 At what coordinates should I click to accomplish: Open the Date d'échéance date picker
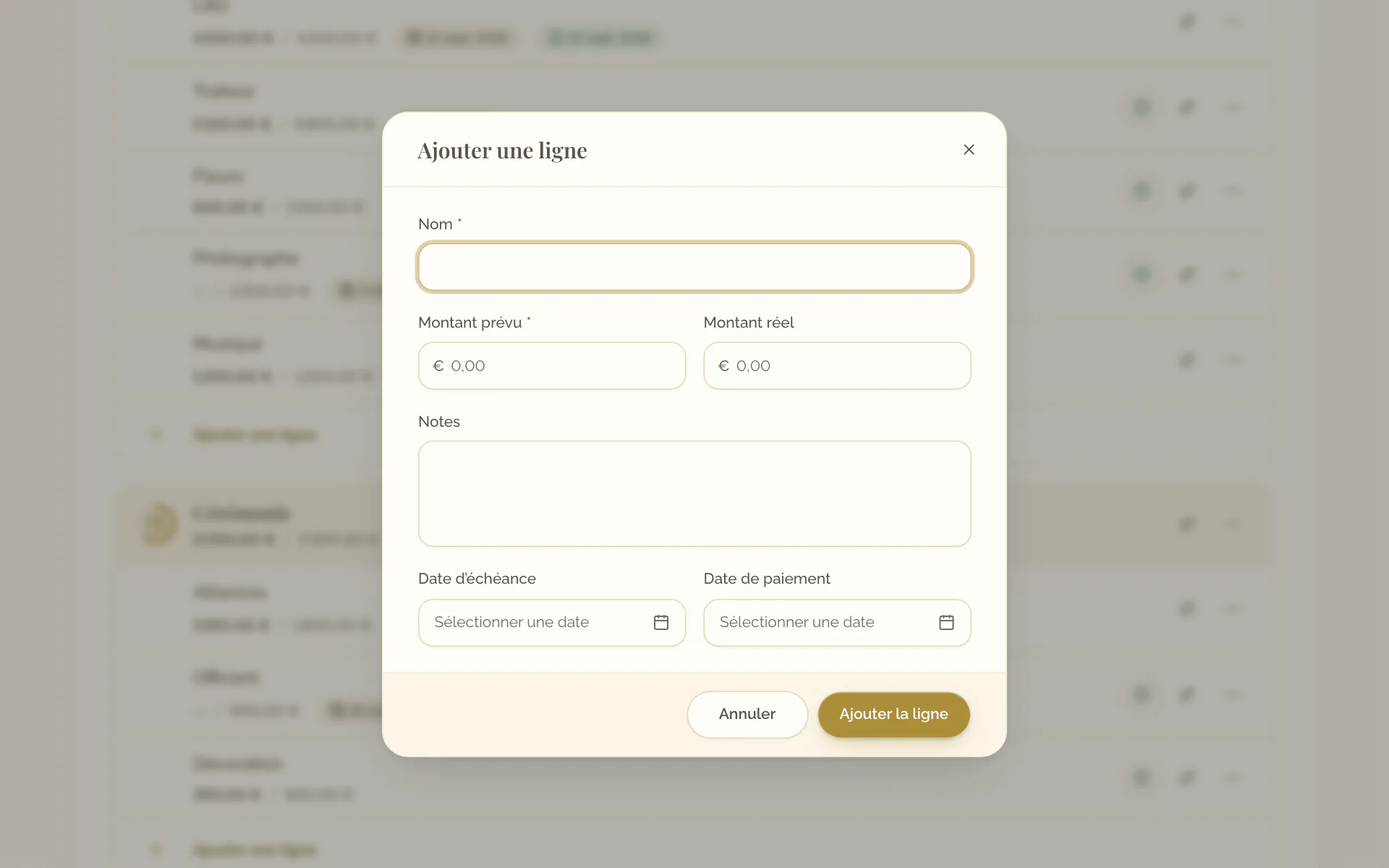tap(552, 622)
